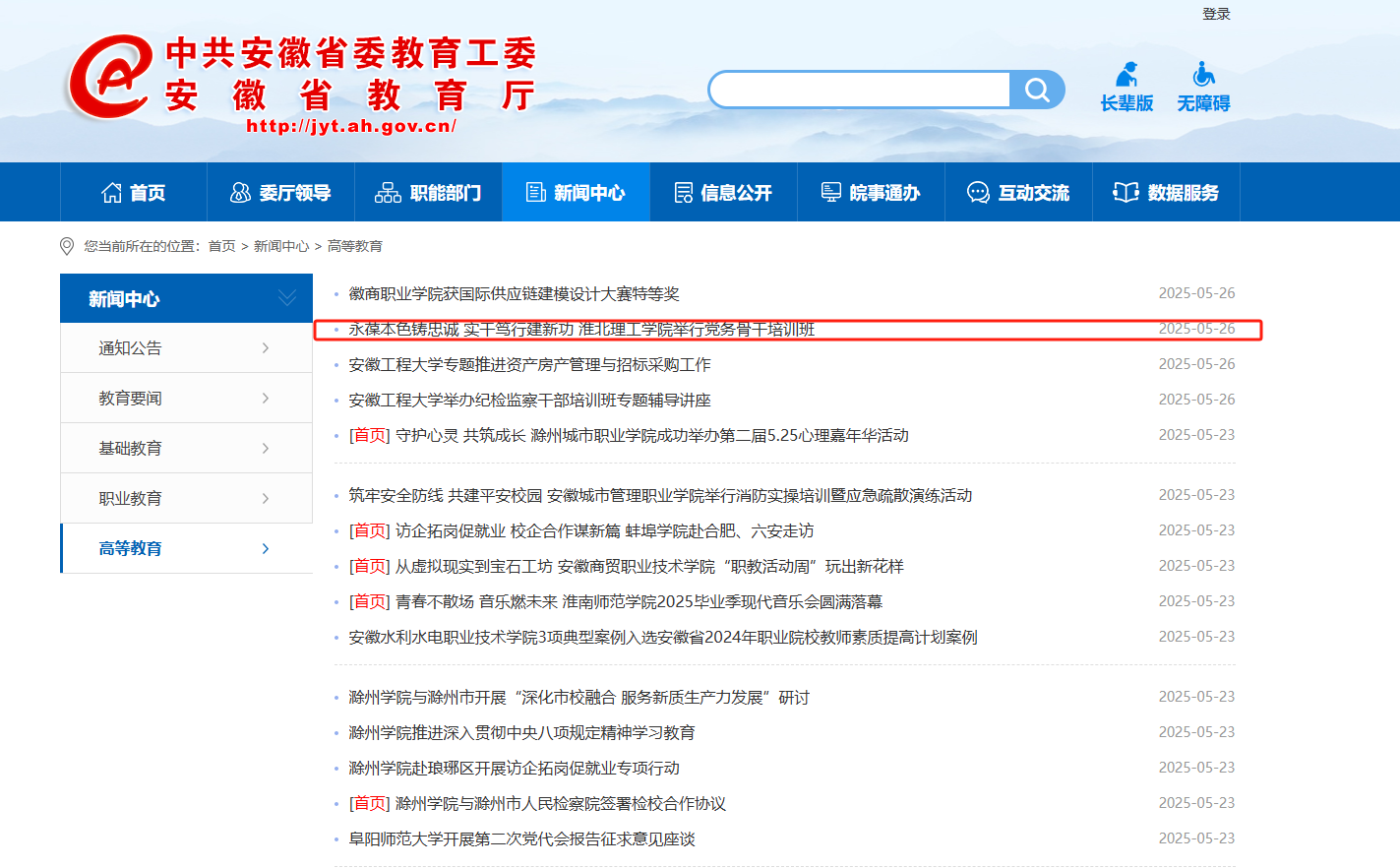The height and width of the screenshot is (868, 1400).
Task: Click 新闻中心 in the breadcrumb trail
Action: click(x=281, y=246)
